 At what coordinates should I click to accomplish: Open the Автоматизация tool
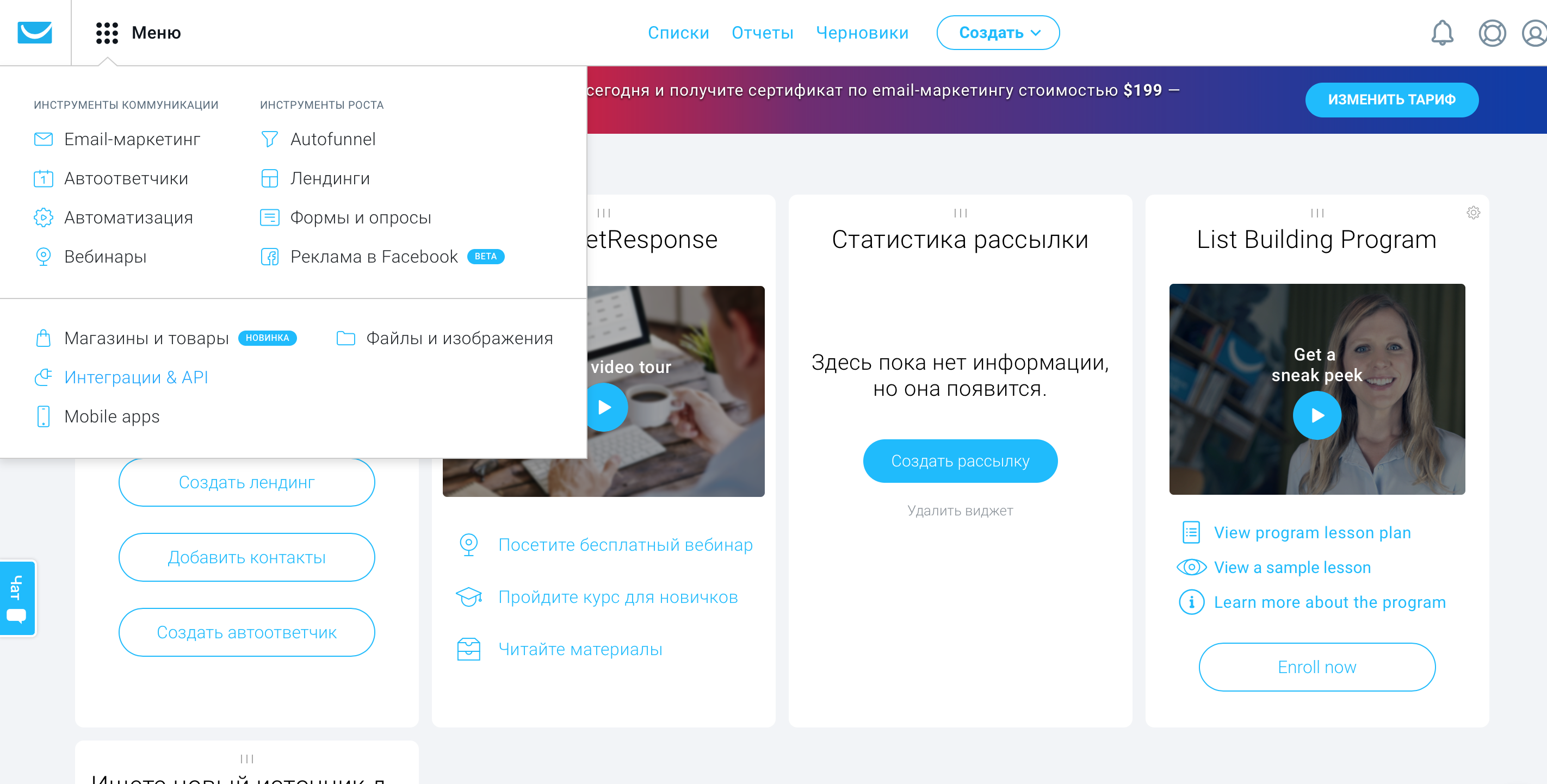point(128,217)
